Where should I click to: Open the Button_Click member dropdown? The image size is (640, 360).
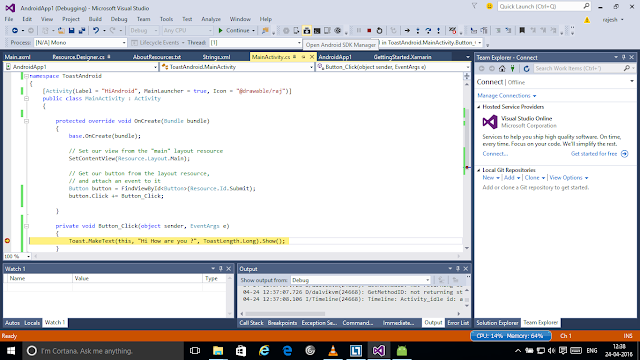click(x=393, y=67)
